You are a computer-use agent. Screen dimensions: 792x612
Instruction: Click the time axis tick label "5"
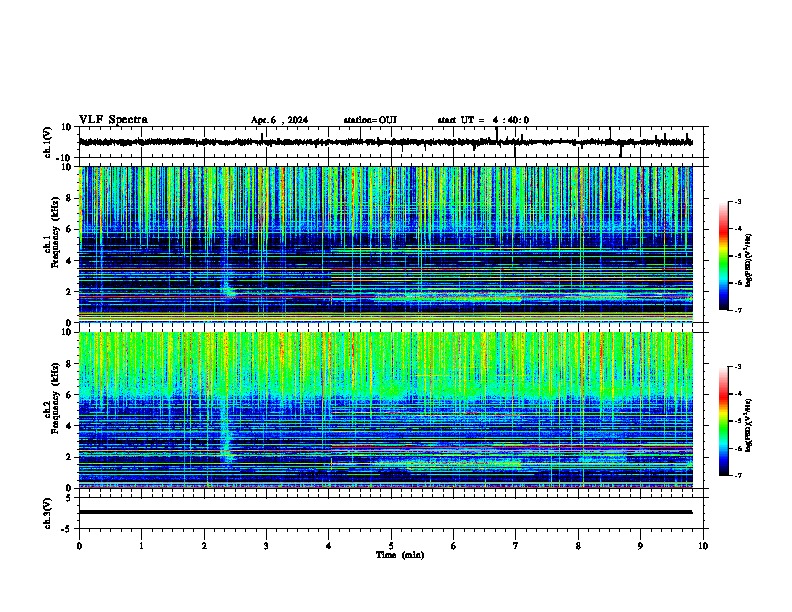(x=391, y=546)
